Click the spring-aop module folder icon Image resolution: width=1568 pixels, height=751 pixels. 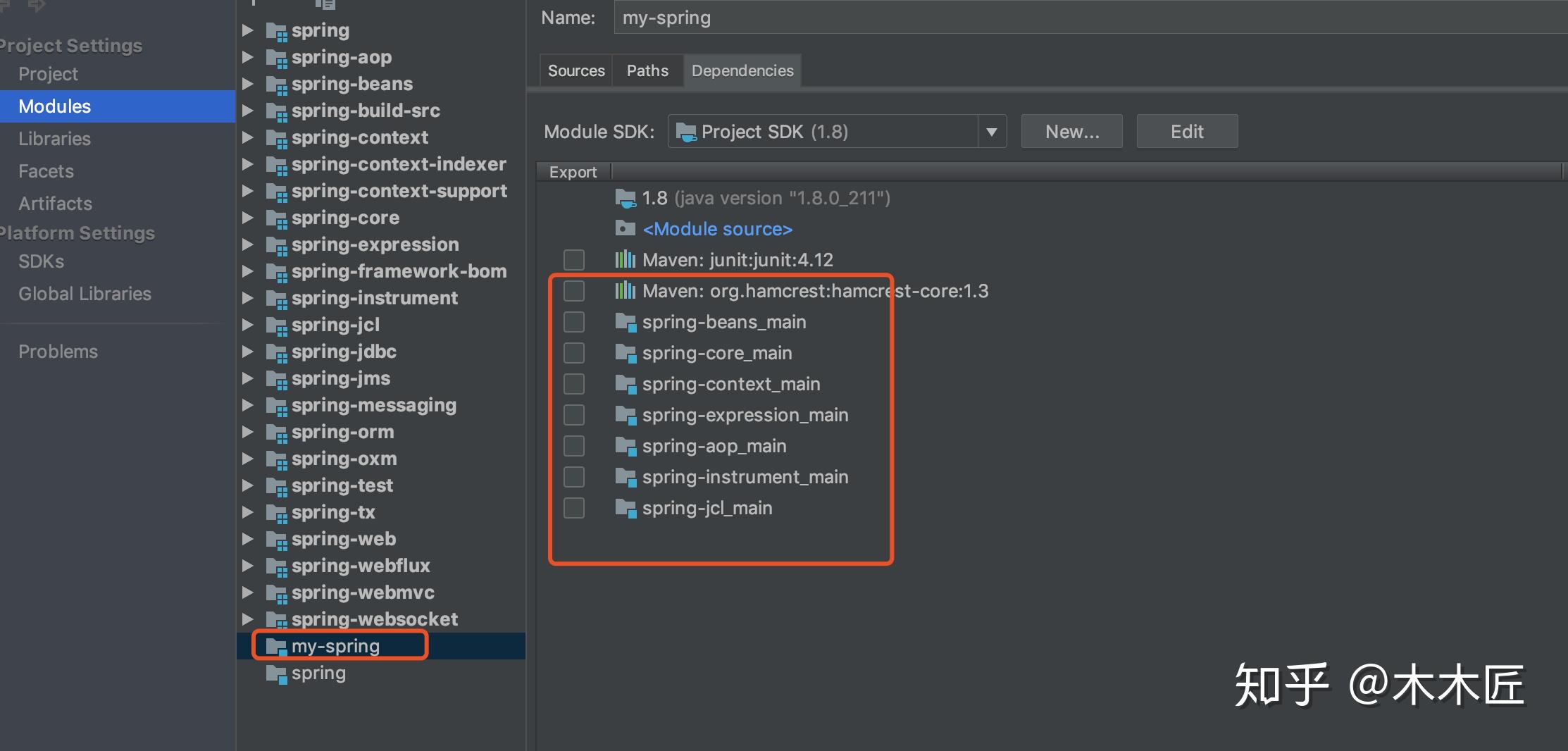pos(277,58)
